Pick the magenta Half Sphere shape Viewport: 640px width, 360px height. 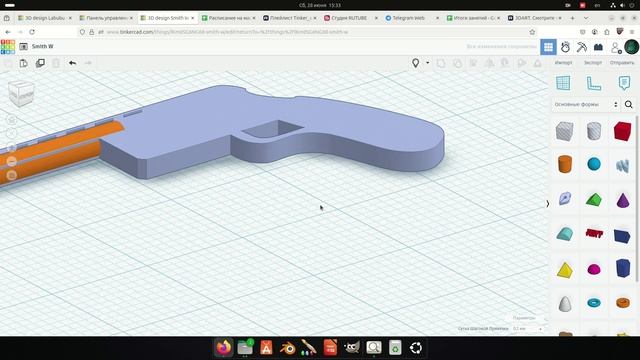594,269
